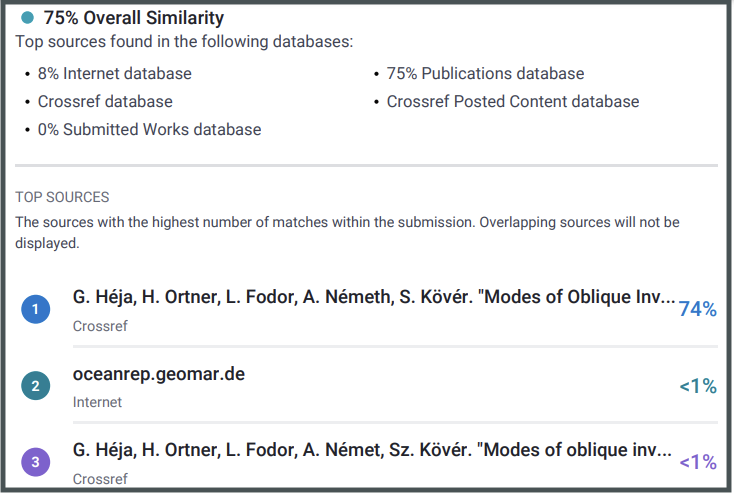Image resolution: width=734 pixels, height=497 pixels.
Task: Click the teal number 2 source badge
Action: [36, 386]
